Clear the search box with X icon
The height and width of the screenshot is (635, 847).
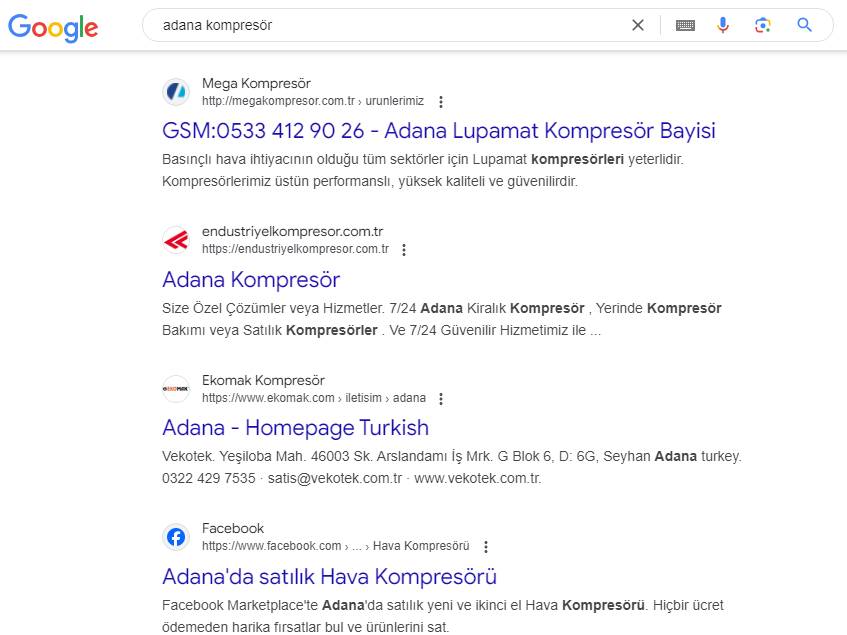tap(638, 25)
